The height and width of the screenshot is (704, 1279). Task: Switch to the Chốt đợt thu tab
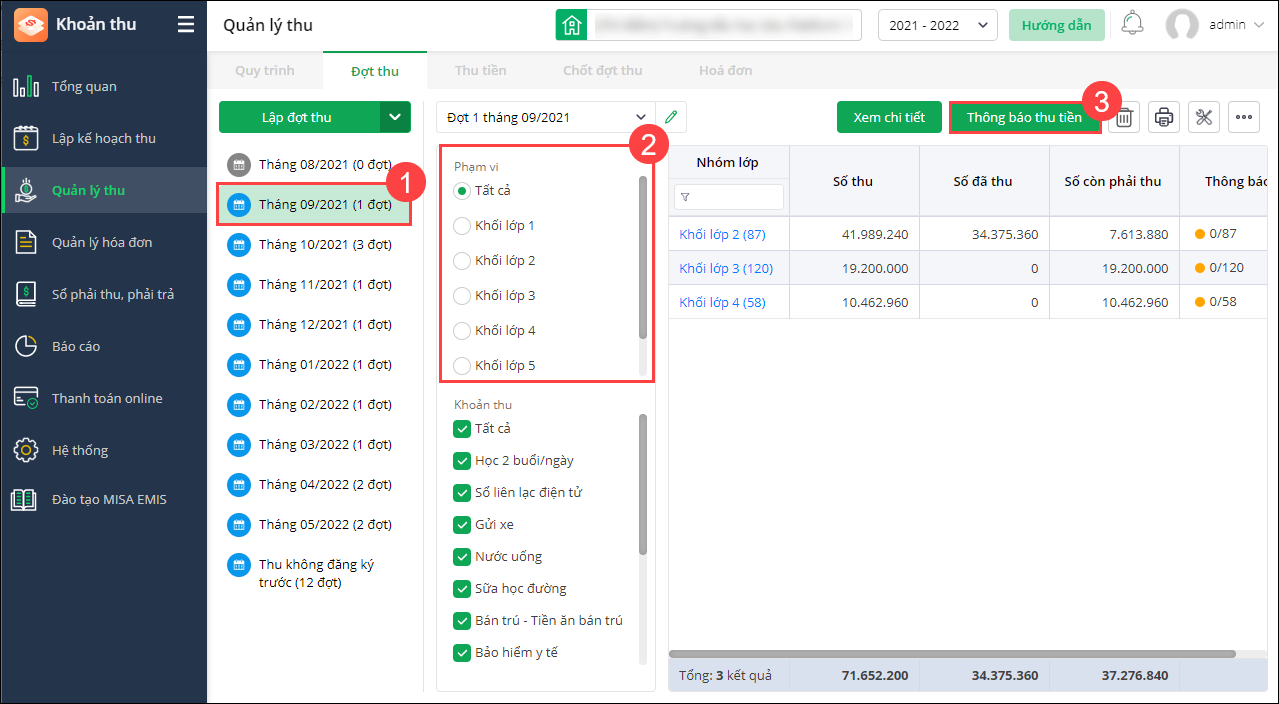coord(603,71)
